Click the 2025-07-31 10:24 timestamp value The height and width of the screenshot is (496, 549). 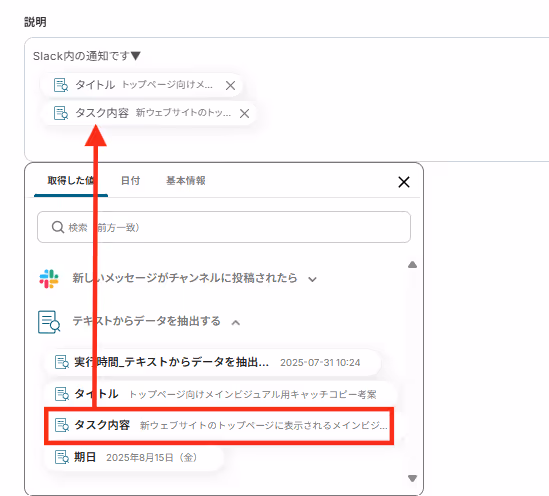point(320,363)
